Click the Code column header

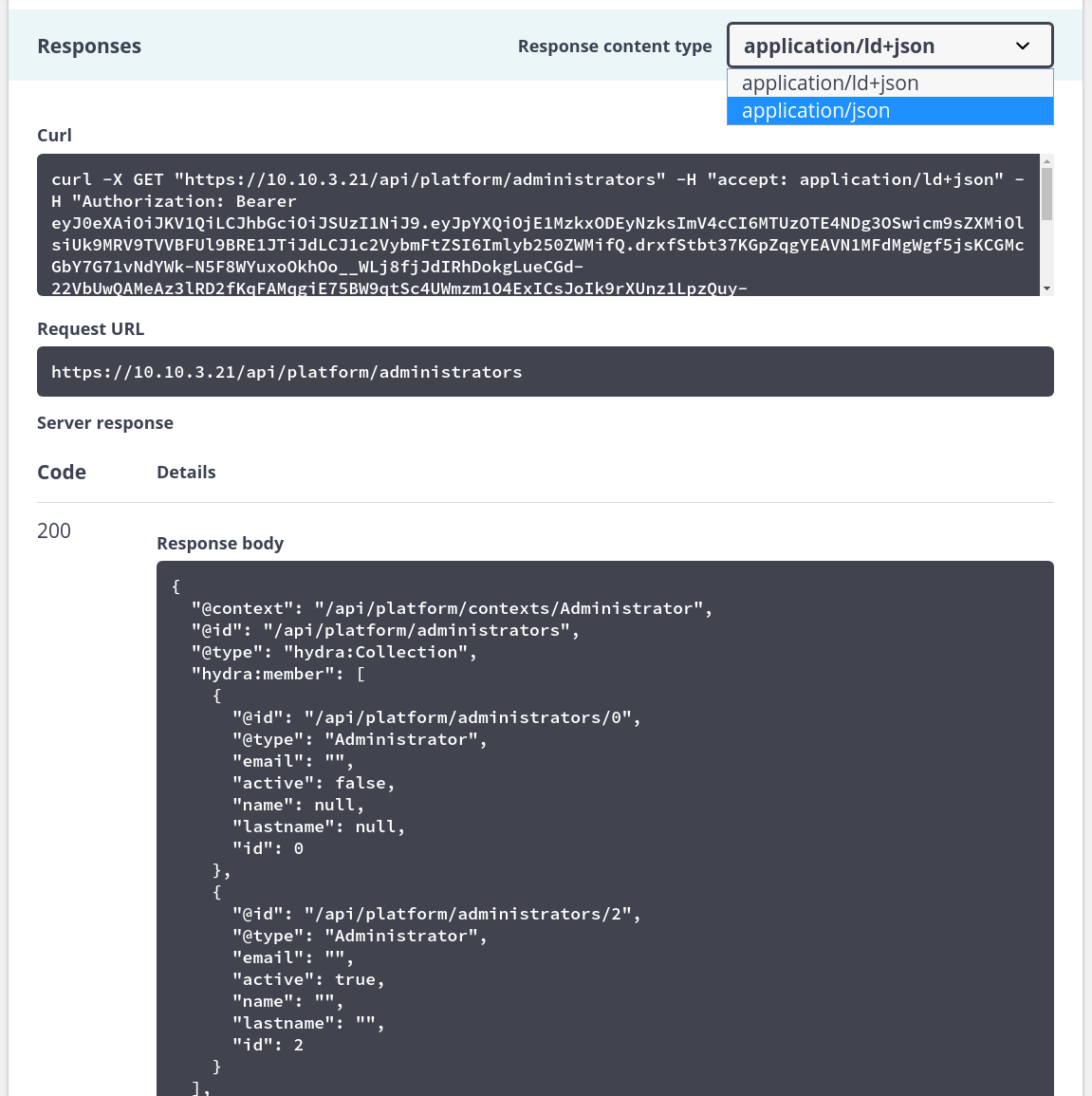[62, 472]
